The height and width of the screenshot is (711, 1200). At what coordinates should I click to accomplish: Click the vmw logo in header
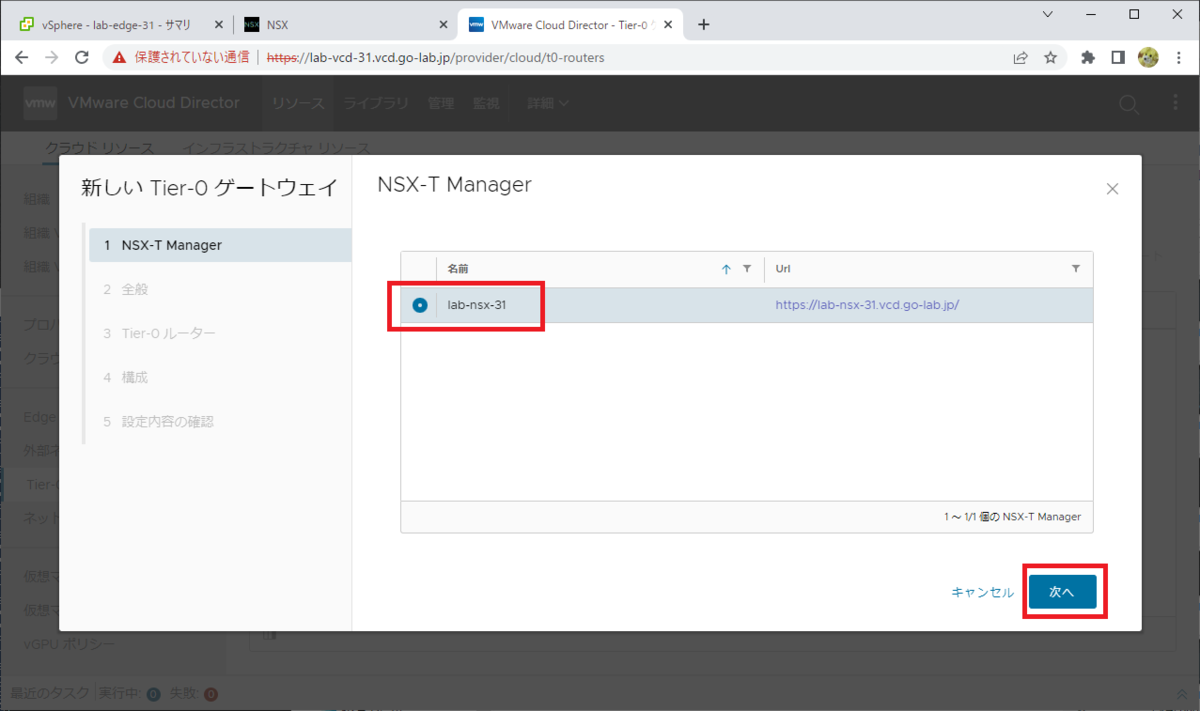point(40,103)
